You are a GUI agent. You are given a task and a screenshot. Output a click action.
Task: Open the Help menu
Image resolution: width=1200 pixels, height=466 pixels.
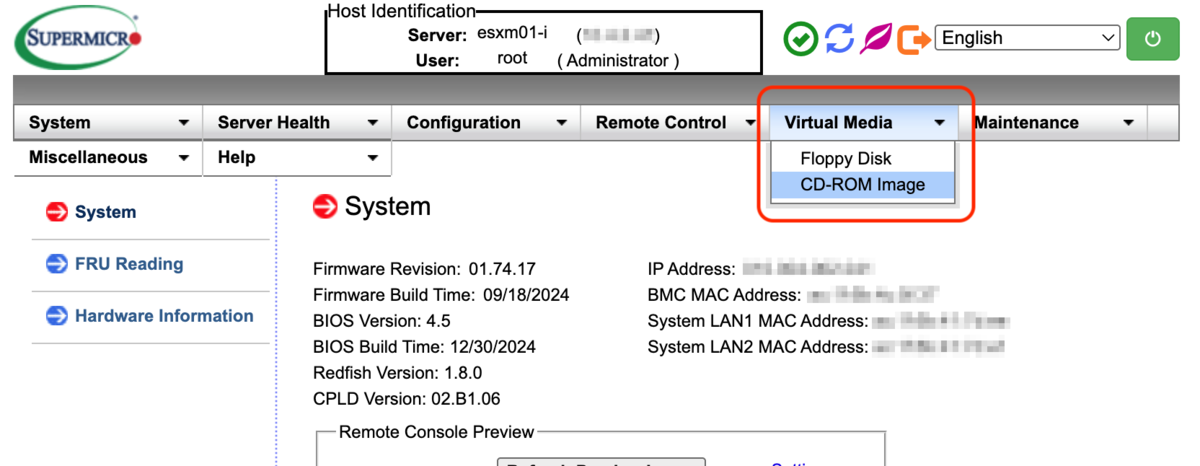coord(297,158)
